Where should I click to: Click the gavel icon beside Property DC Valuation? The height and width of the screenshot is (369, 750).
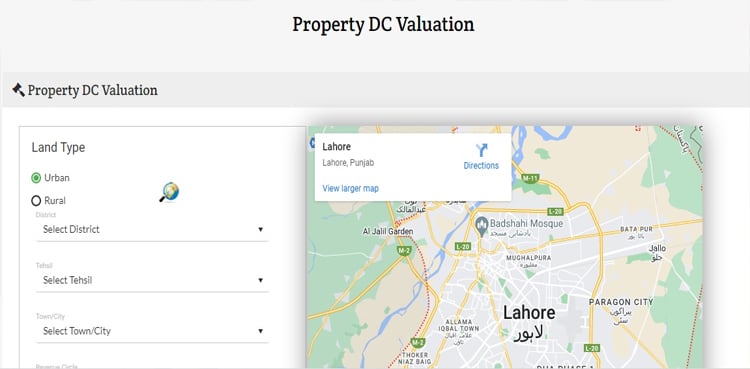pos(18,90)
